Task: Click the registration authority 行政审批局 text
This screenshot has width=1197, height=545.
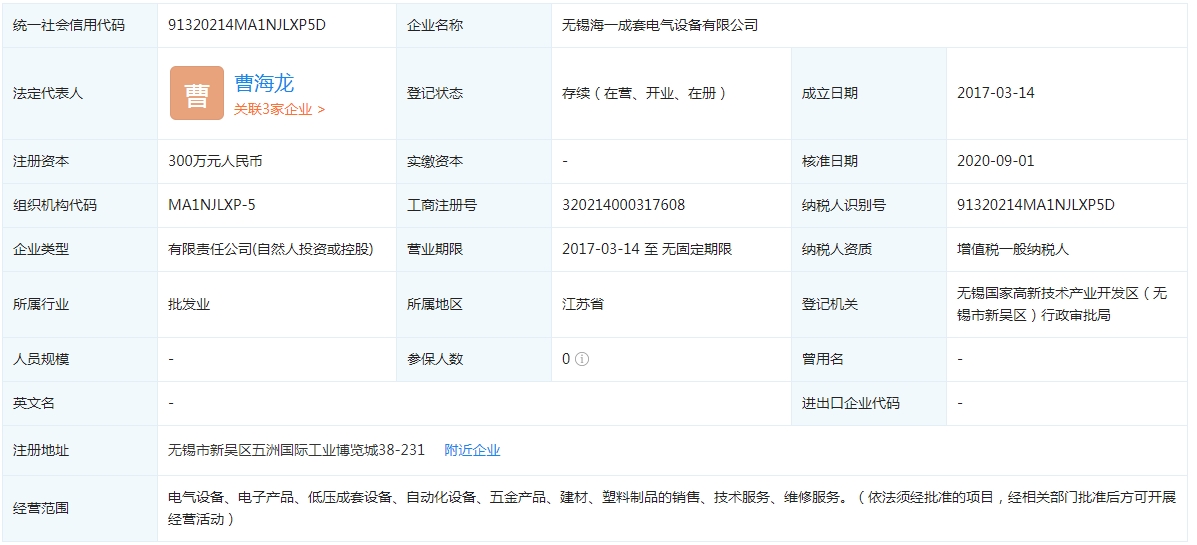Action: pos(1075,315)
